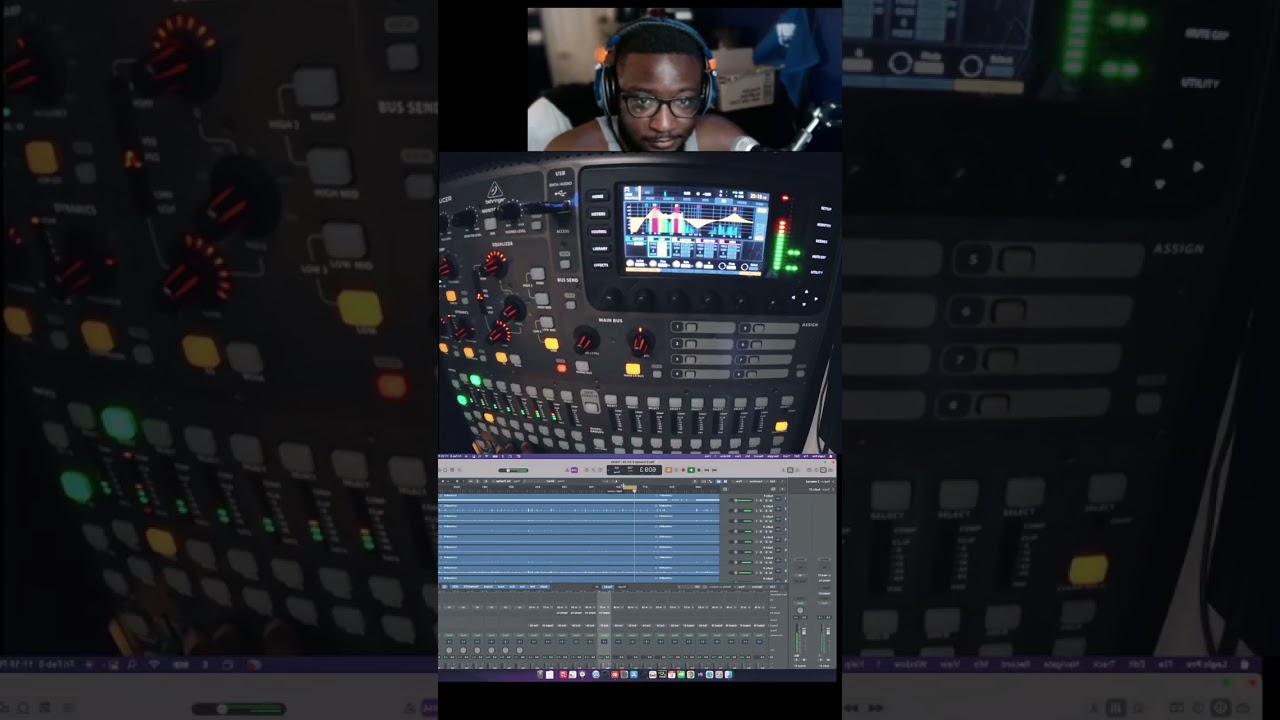This screenshot has width=1280, height=720.
Task: Toggle the Audio channel filter in Logic mixer
Action: coord(544,587)
